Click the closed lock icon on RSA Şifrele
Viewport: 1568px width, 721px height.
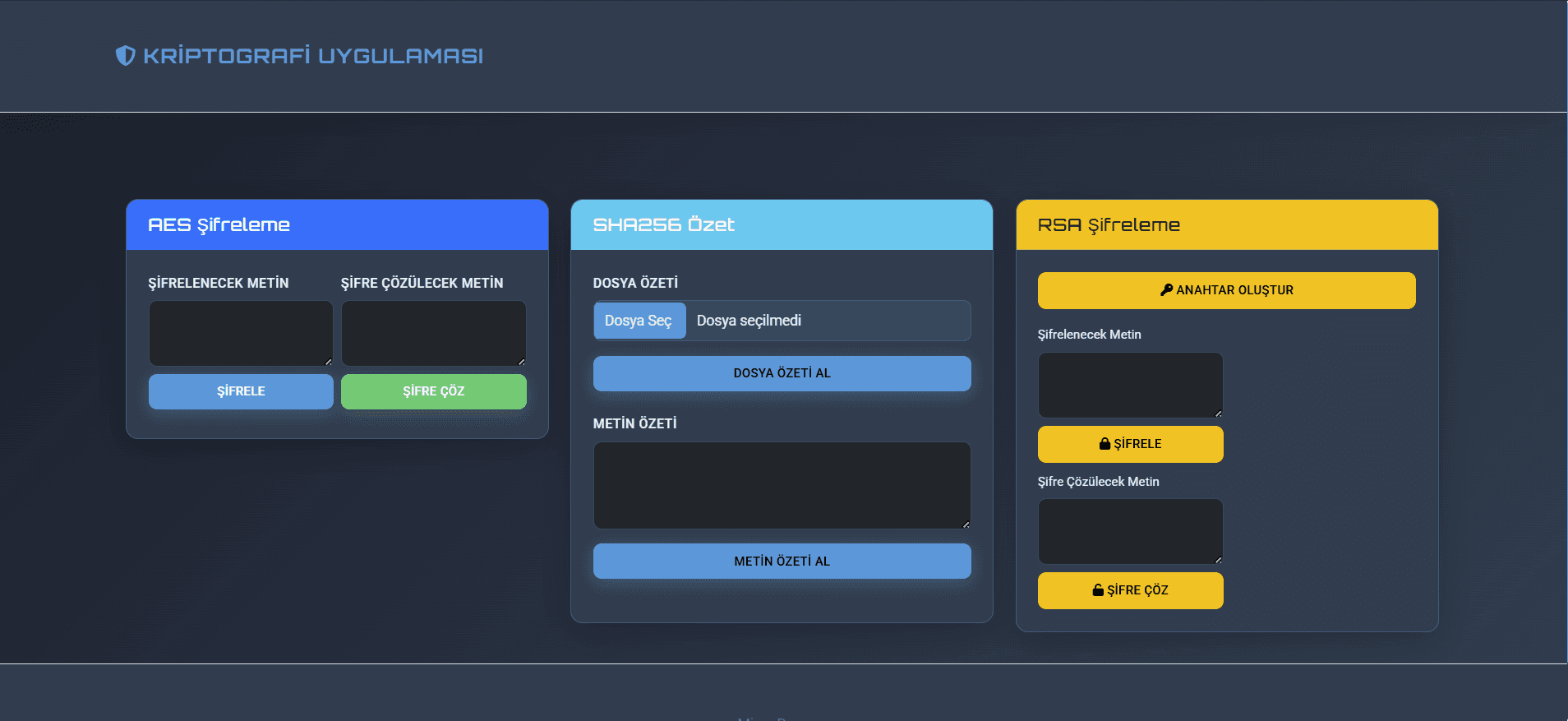pos(1105,443)
